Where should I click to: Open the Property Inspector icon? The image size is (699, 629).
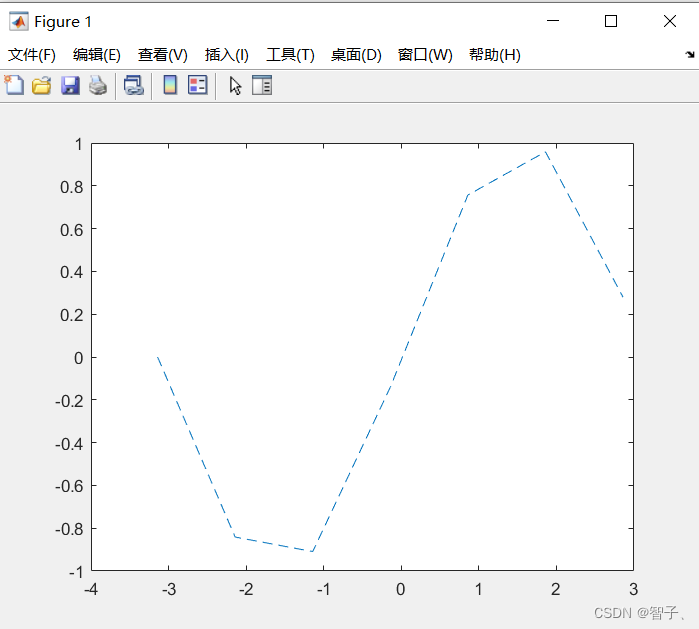click(262, 85)
